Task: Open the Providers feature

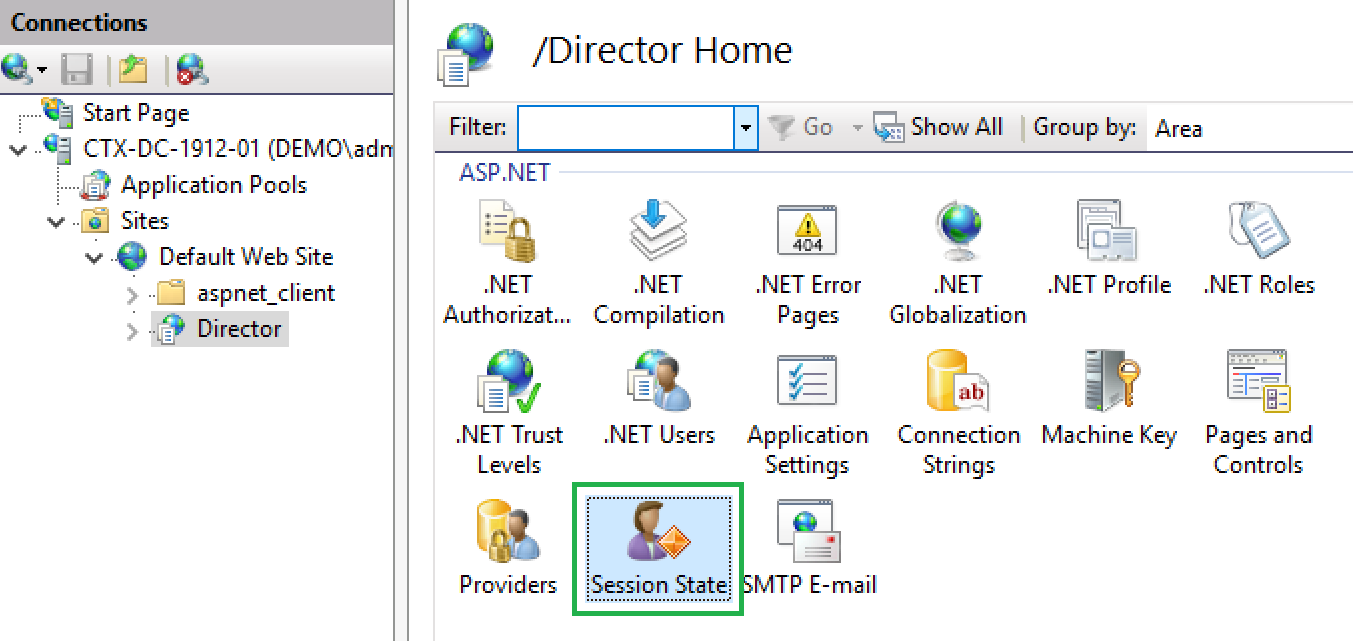Action: tap(508, 546)
